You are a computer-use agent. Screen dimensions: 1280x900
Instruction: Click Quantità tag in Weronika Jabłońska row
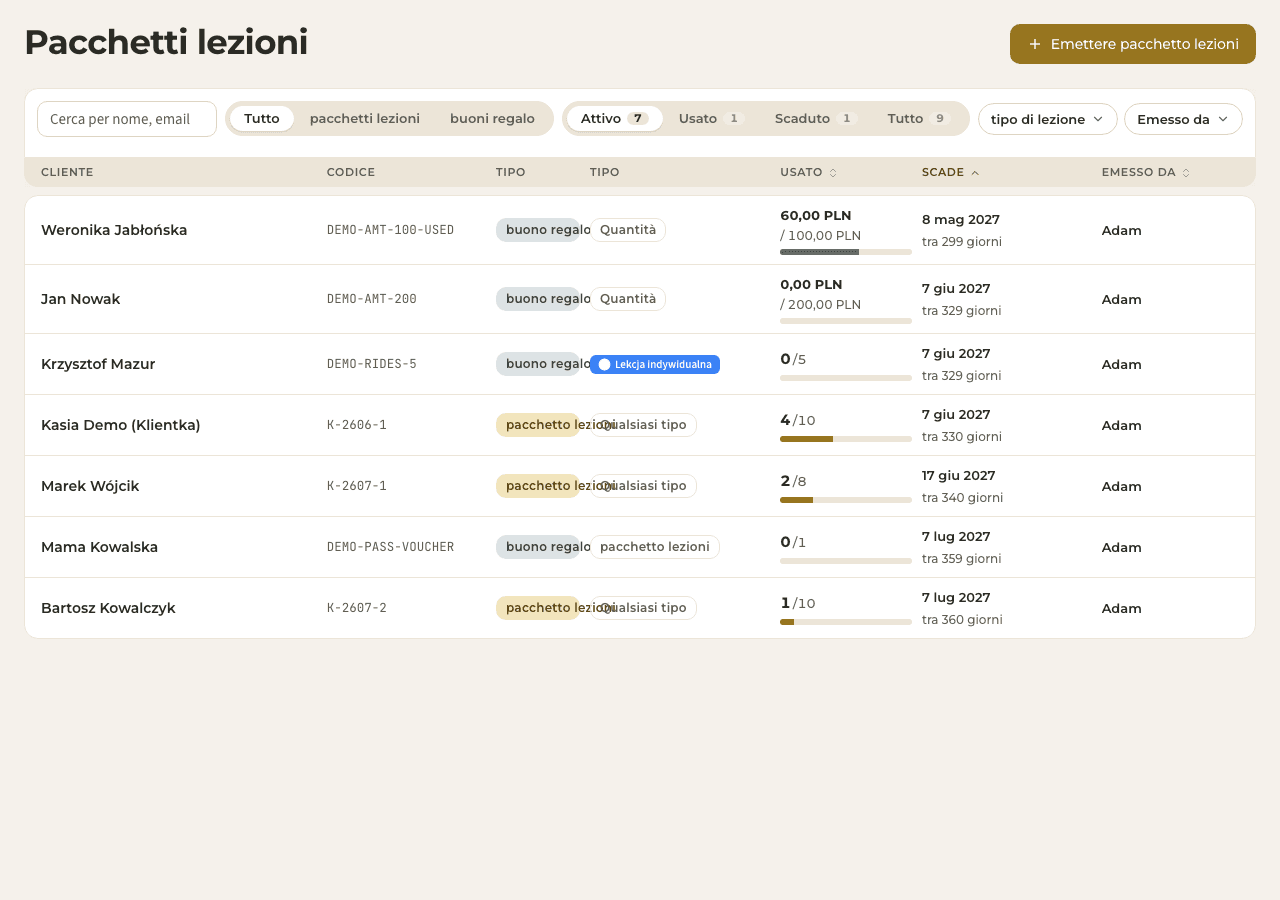point(628,230)
